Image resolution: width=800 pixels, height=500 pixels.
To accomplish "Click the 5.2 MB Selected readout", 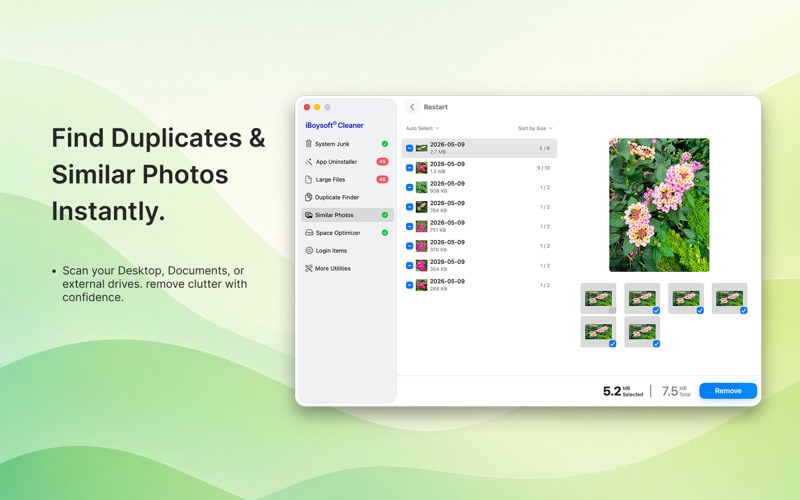I will tap(623, 391).
